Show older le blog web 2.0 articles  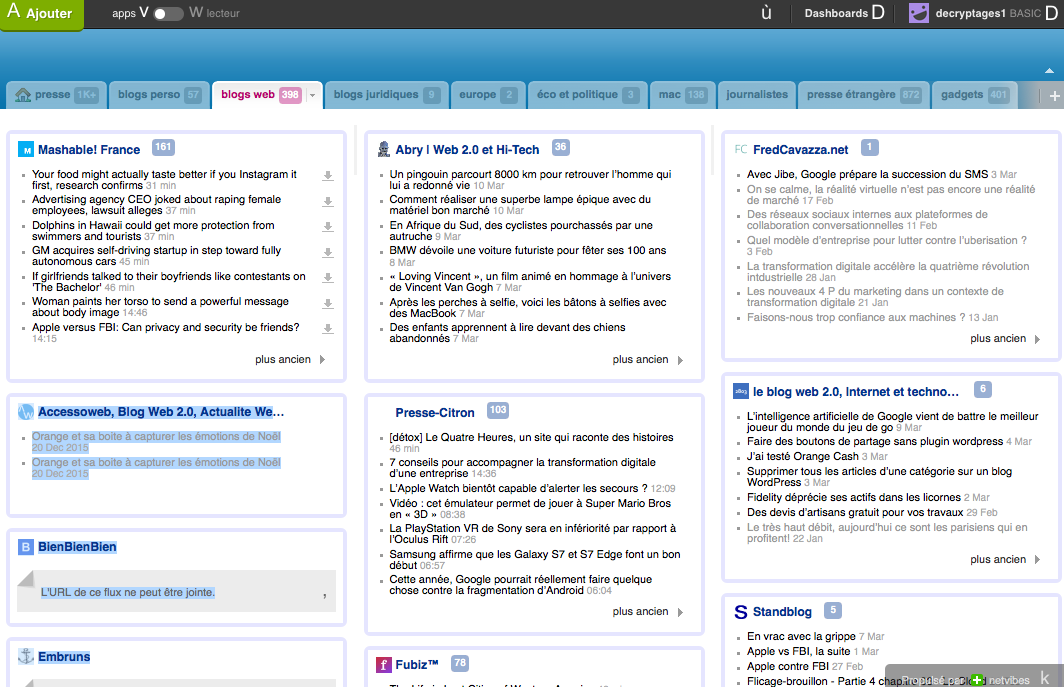1006,559
